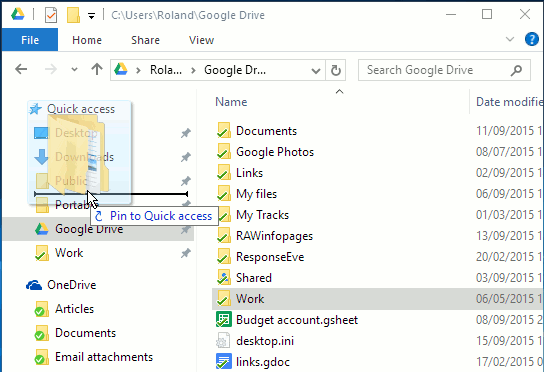Select the Rola... breadcrumb segment
Viewport: 544px width, 372px height.
tap(165, 70)
